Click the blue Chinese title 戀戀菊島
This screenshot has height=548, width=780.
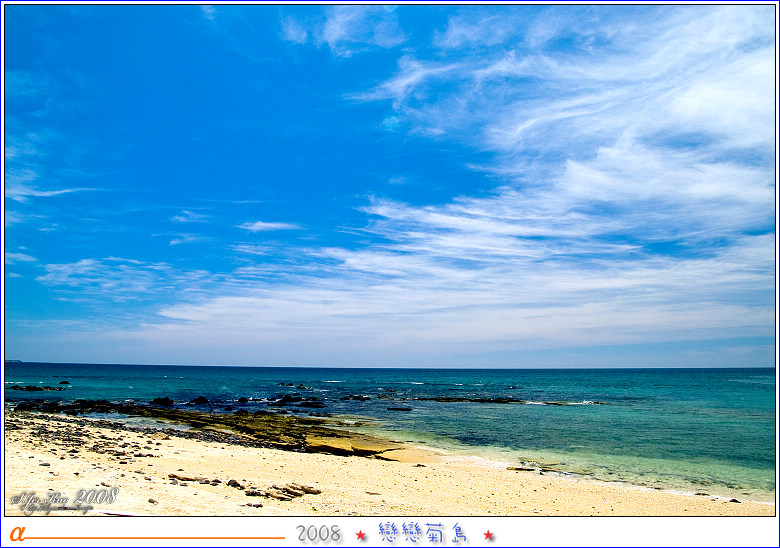click(424, 533)
